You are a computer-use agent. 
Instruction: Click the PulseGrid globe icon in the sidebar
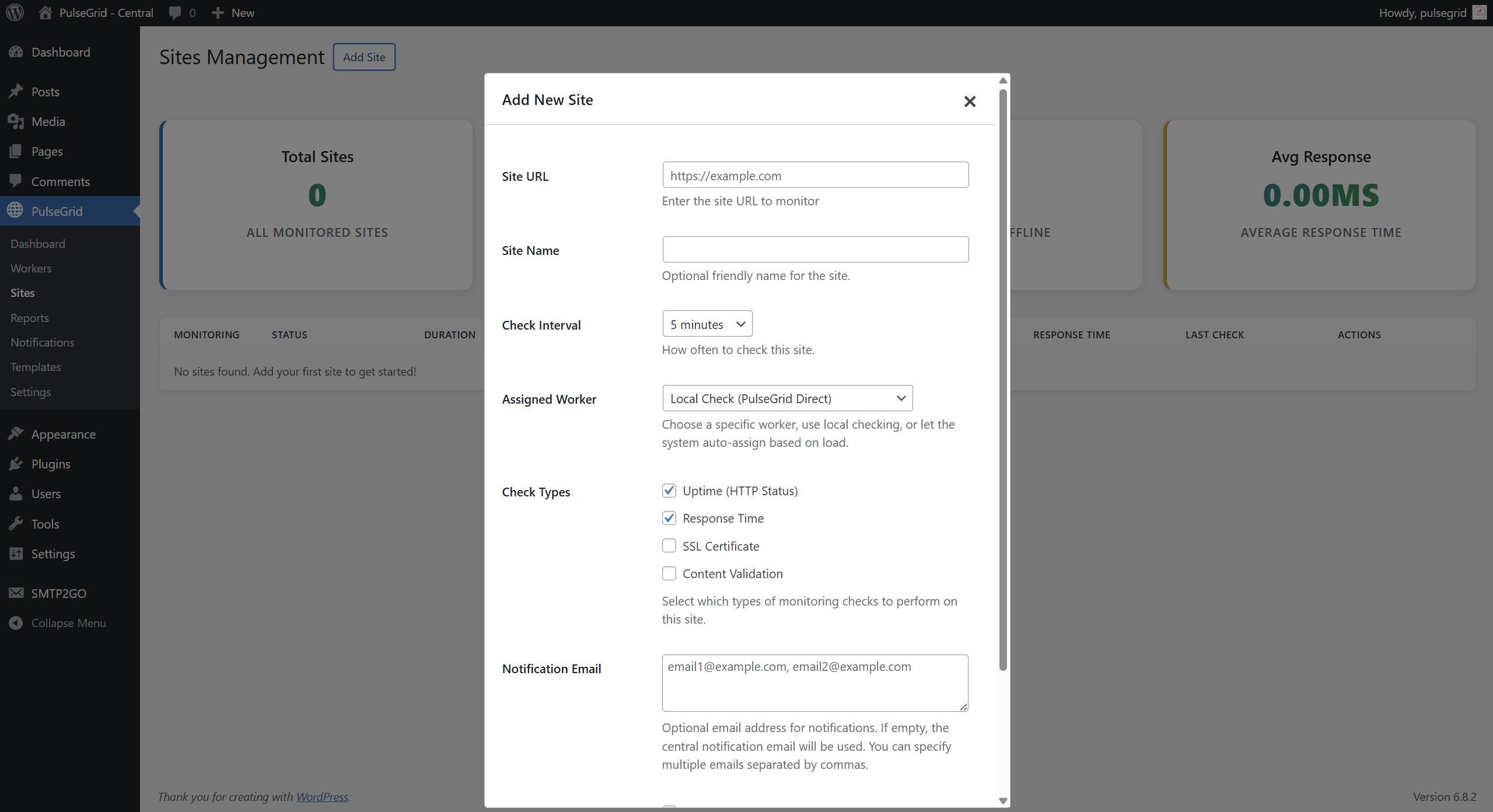pos(16,211)
